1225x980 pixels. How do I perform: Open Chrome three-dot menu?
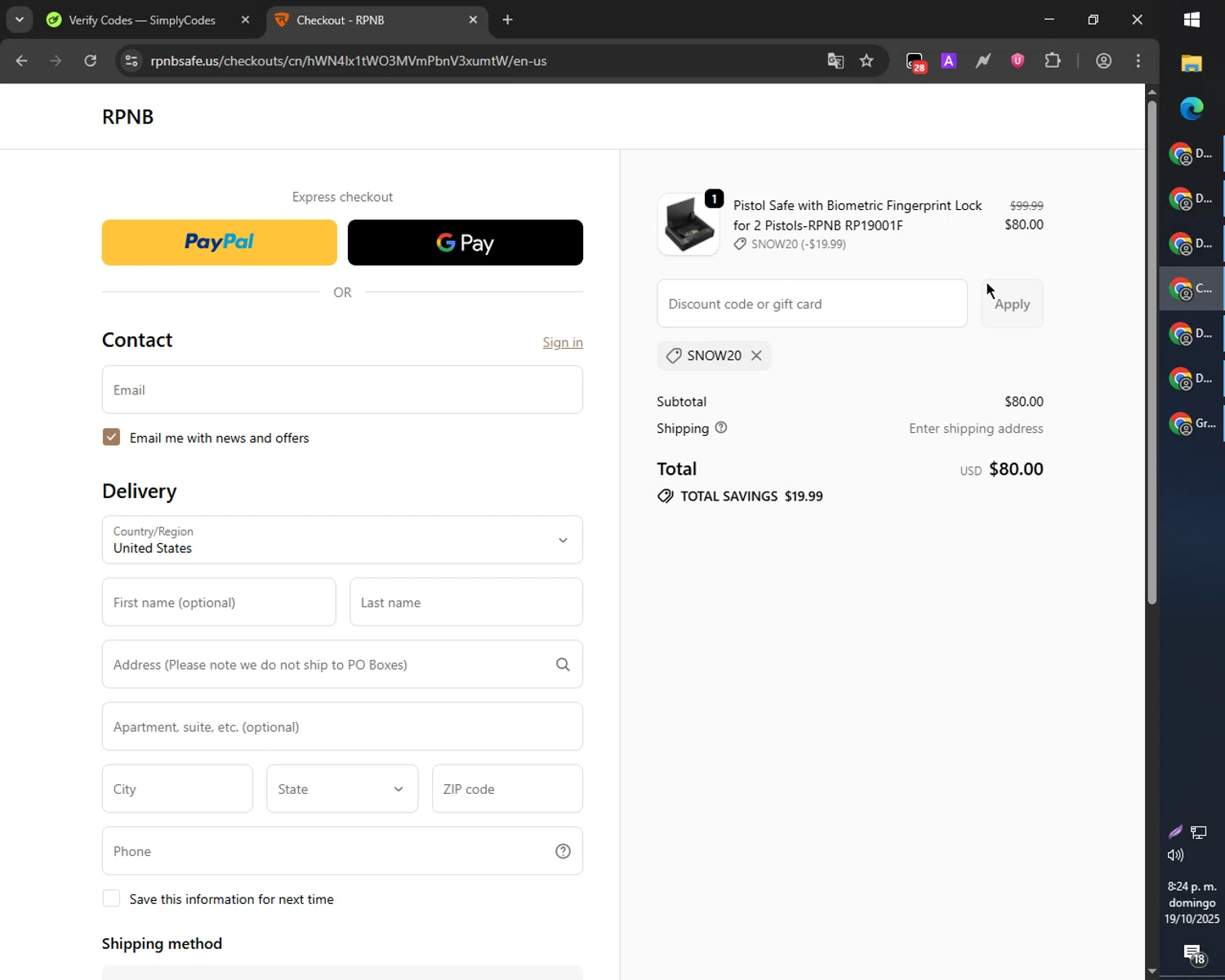[x=1138, y=60]
